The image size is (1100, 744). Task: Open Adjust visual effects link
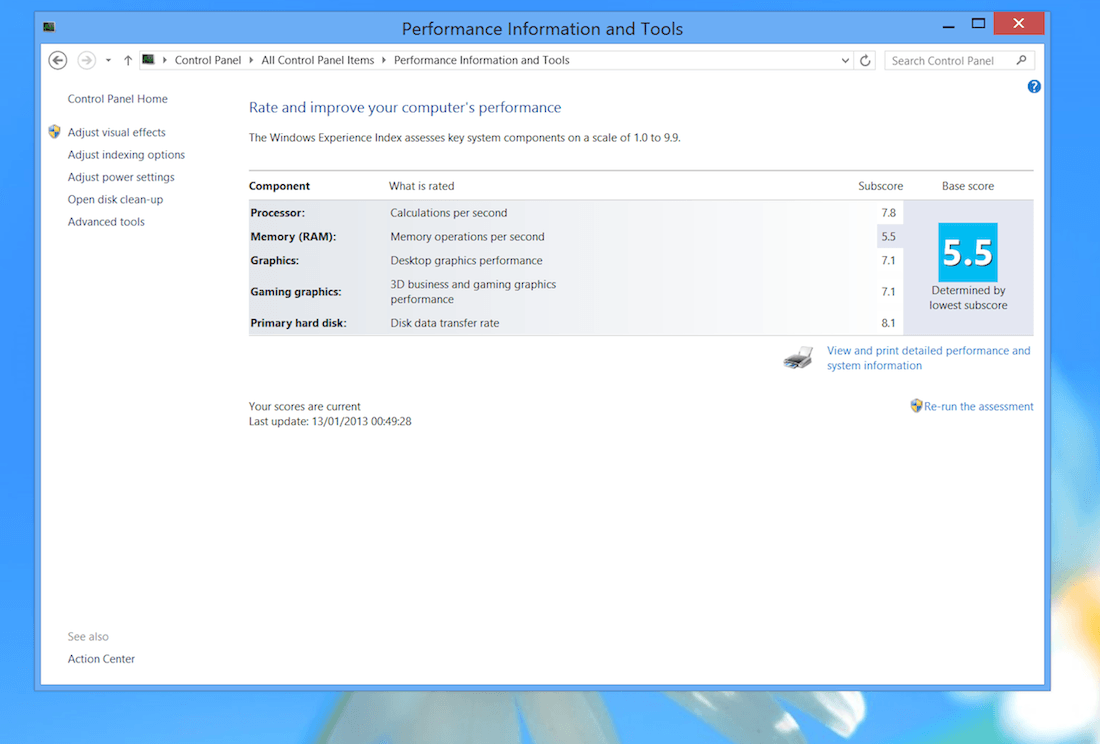116,132
